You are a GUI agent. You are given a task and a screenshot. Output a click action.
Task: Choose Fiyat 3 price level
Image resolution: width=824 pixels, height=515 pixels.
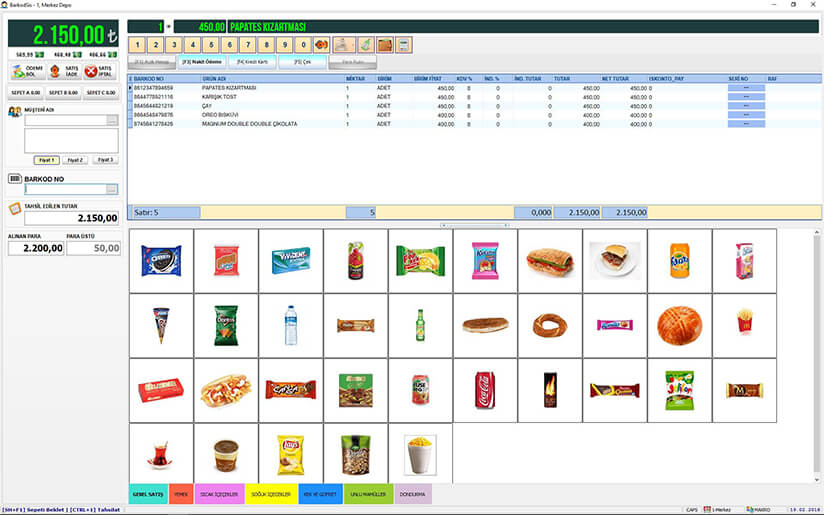pyautogui.click(x=104, y=160)
